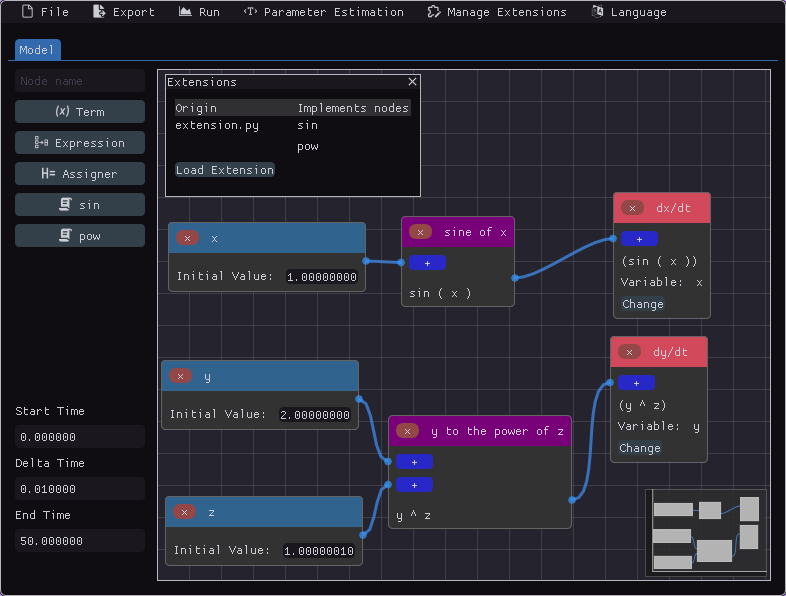Viewport: 786px width, 596px height.
Task: Click Change button in dx/dt node
Action: pos(643,304)
